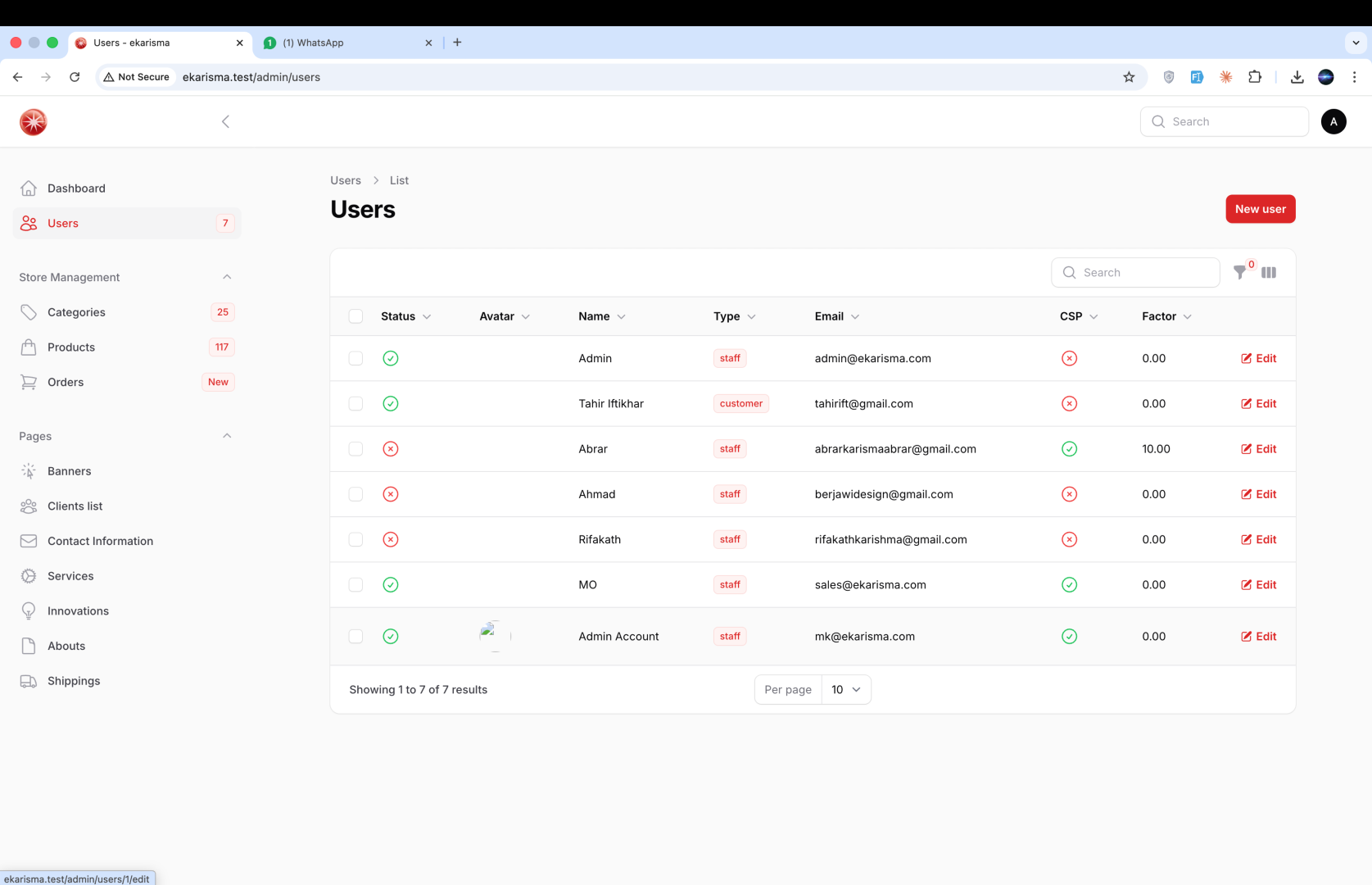1372x885 pixels.
Task: Open the user avatar menu 'A'
Action: click(x=1333, y=122)
